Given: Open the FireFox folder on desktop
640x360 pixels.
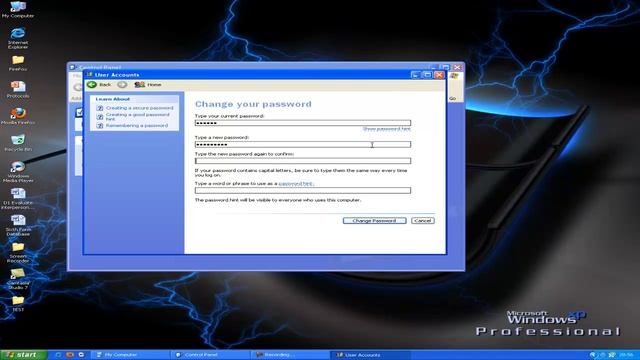Looking at the screenshot, I should [18, 63].
